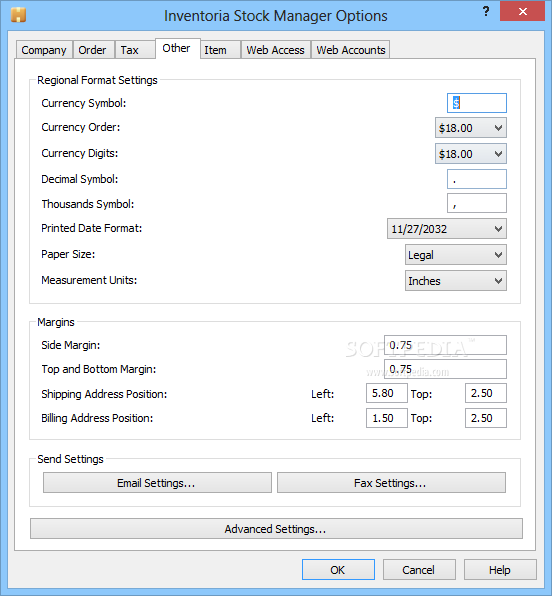Viewport: 552px width, 596px height.
Task: Click the Measurement Units label
Action: 89,280
